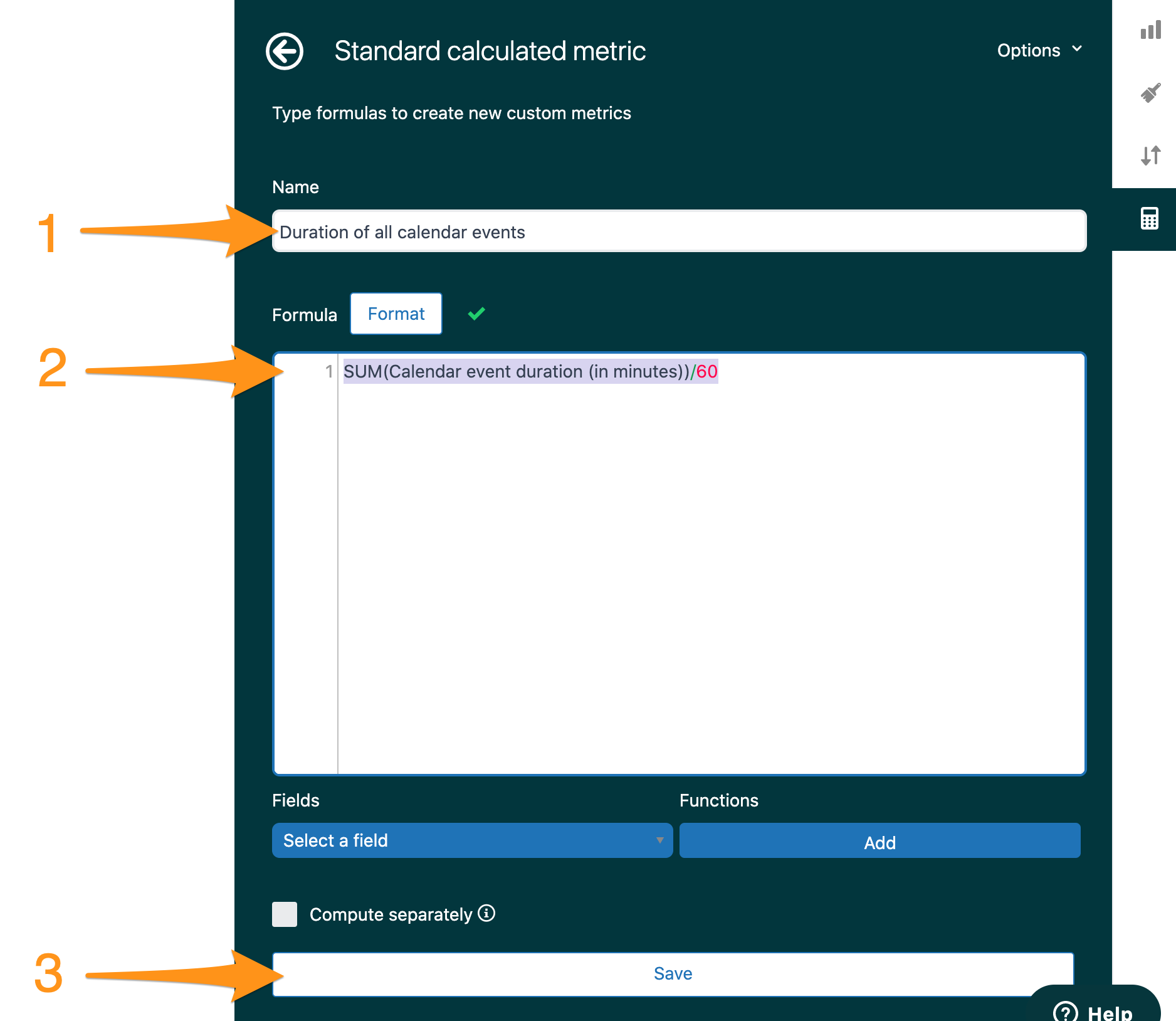Click the Standard calculated metric heading

coord(490,51)
